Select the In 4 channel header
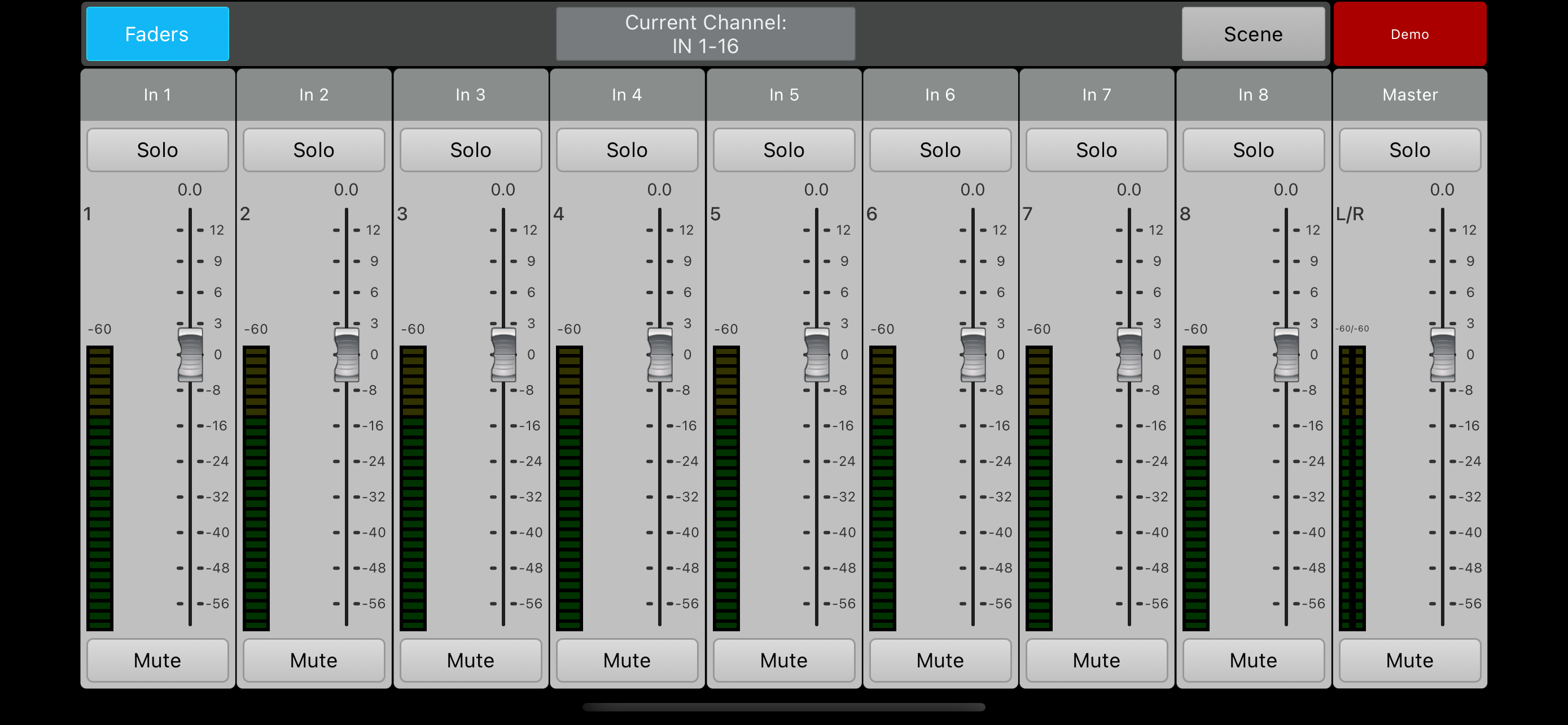1568x725 pixels. tap(627, 95)
